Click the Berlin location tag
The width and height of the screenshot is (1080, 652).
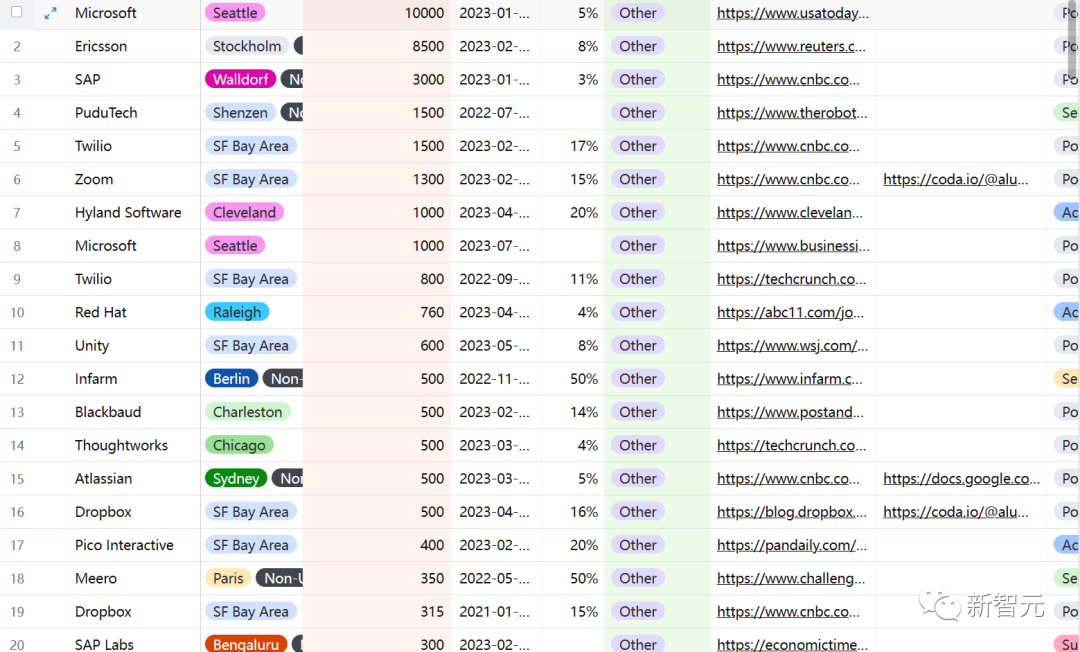click(231, 379)
